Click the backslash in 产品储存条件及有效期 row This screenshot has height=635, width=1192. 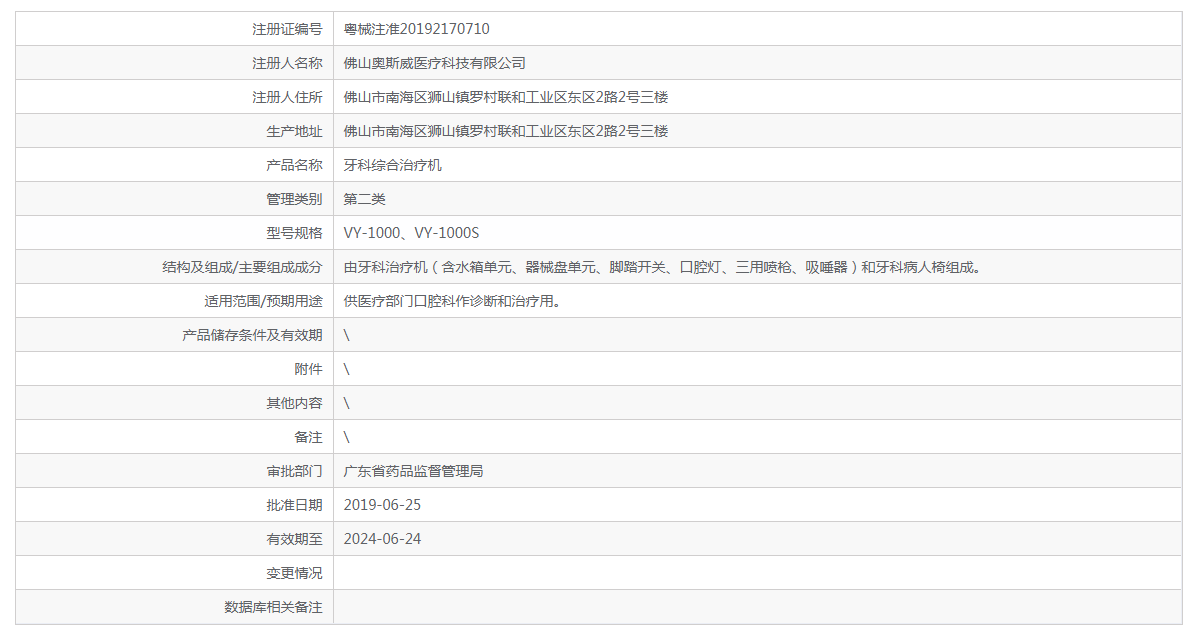pos(347,335)
